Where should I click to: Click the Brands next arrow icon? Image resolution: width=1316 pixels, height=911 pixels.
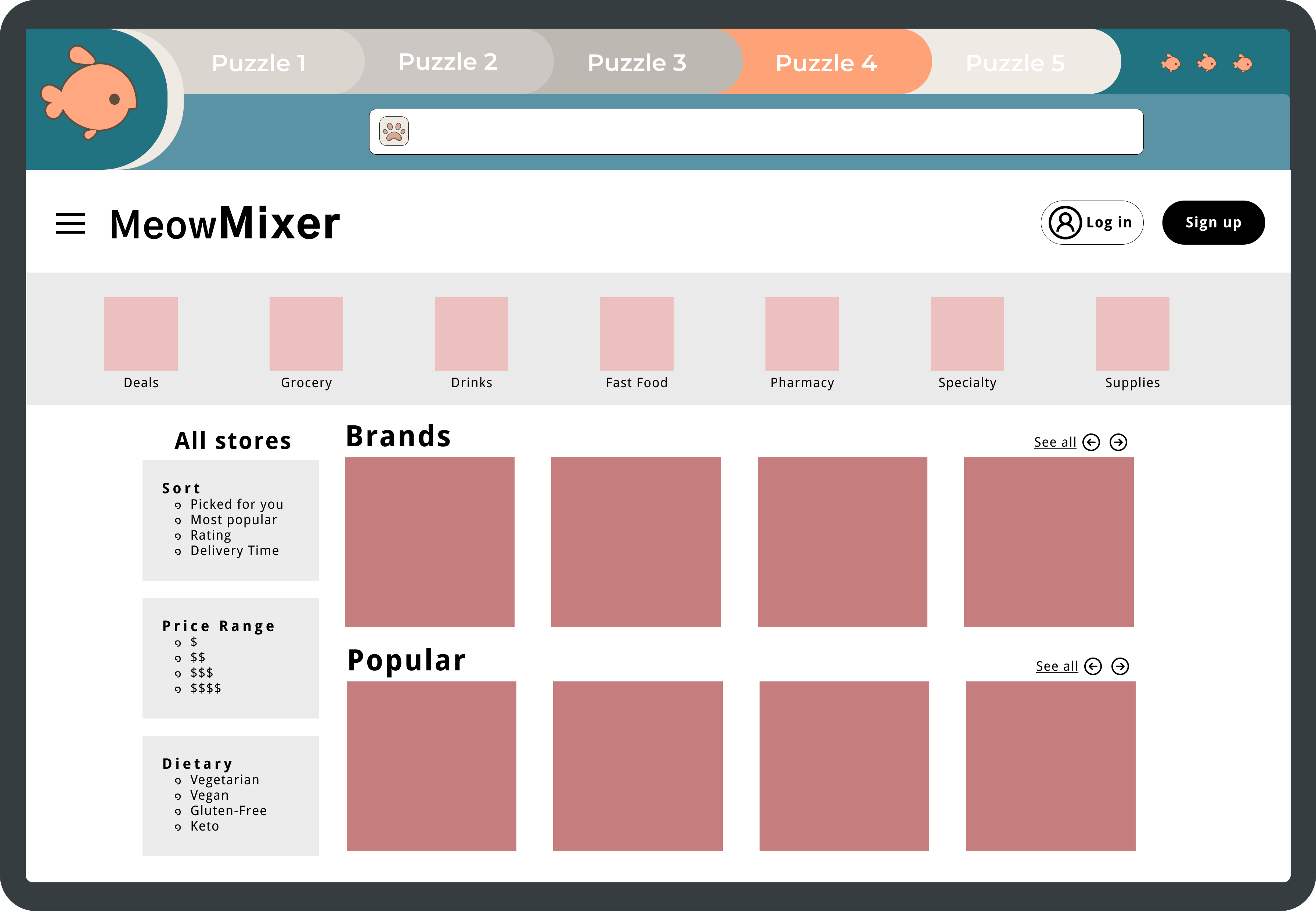point(1118,442)
